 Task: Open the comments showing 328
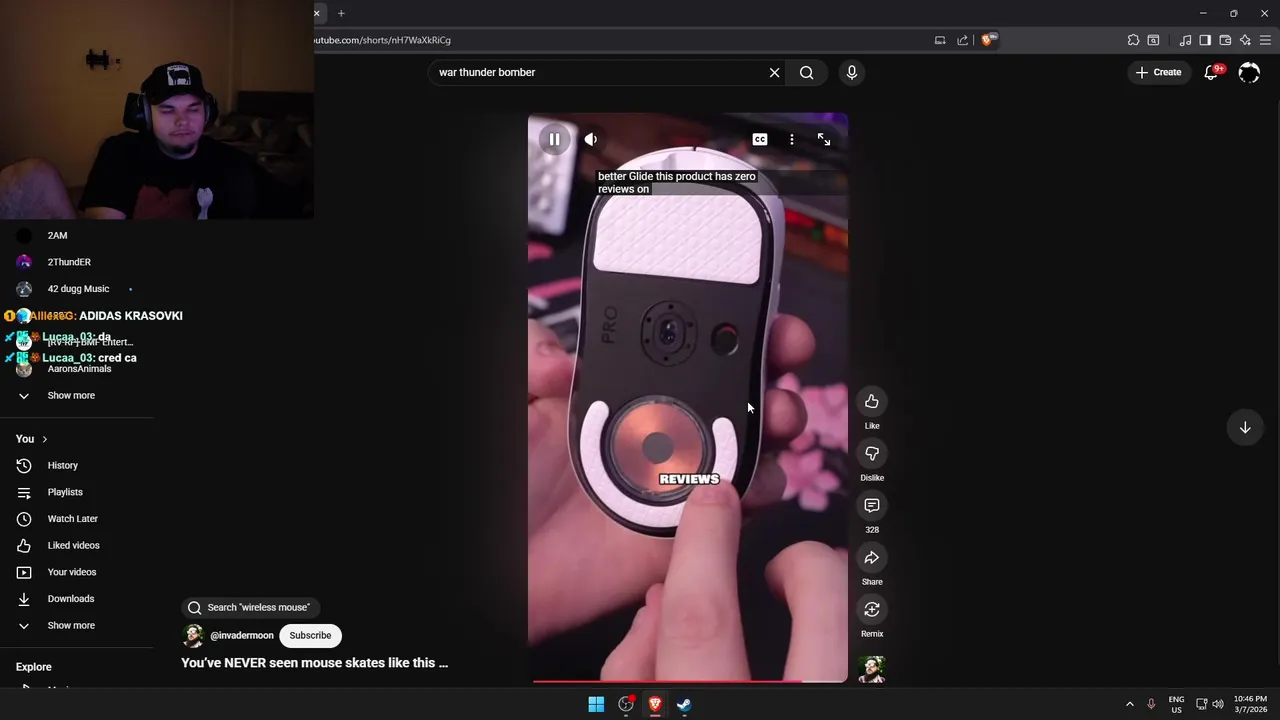[872, 506]
